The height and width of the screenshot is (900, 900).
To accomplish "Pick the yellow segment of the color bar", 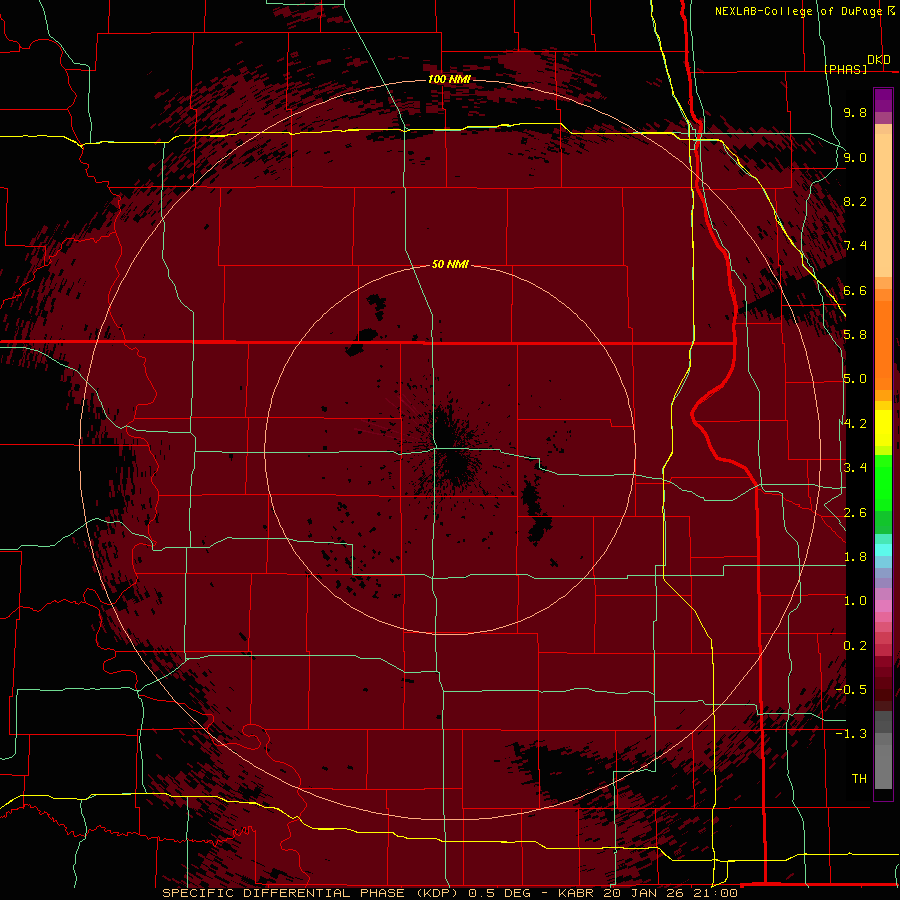I will point(883,428).
